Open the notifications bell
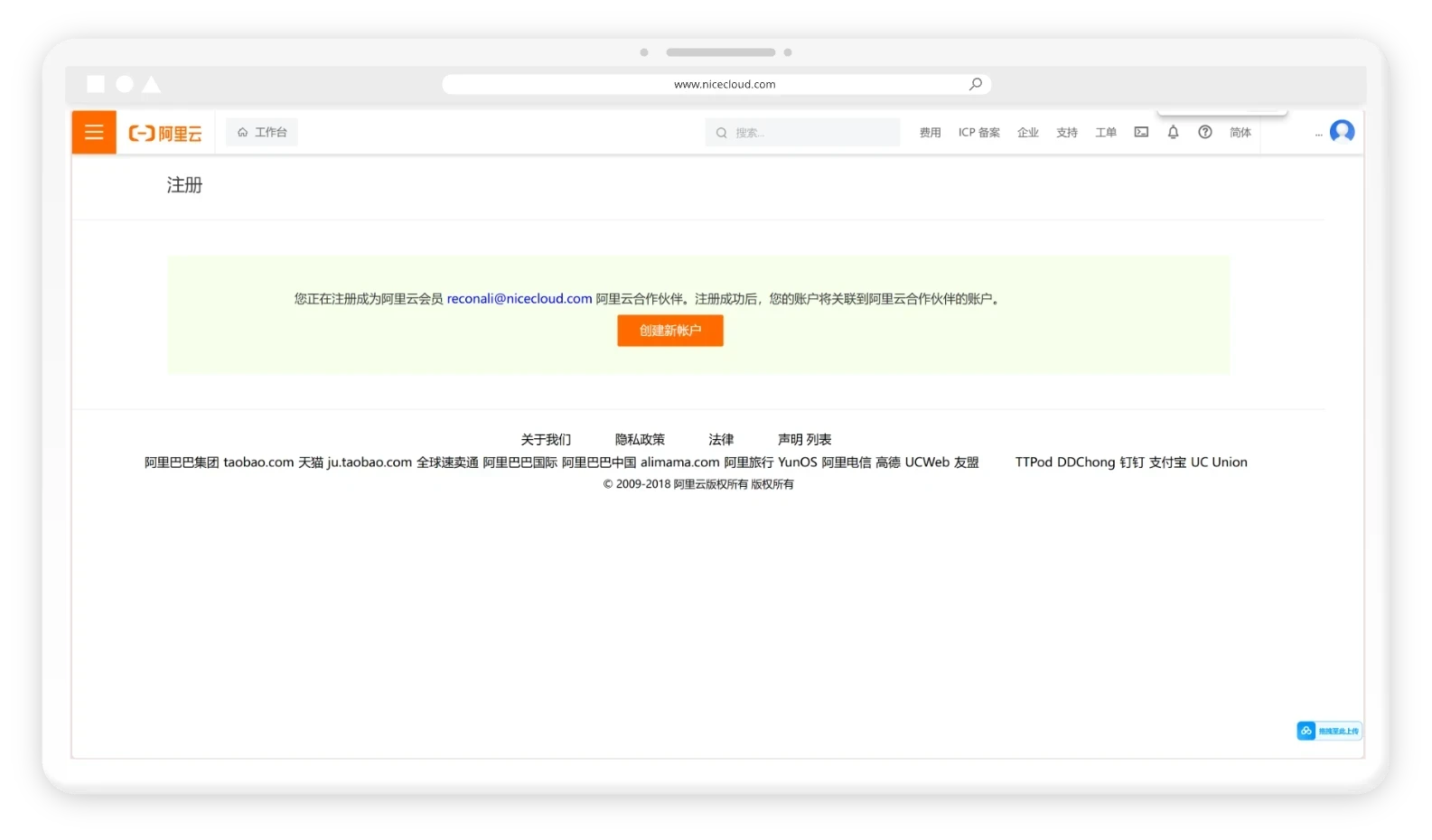Viewport: 1432px width, 840px height. [x=1173, y=132]
